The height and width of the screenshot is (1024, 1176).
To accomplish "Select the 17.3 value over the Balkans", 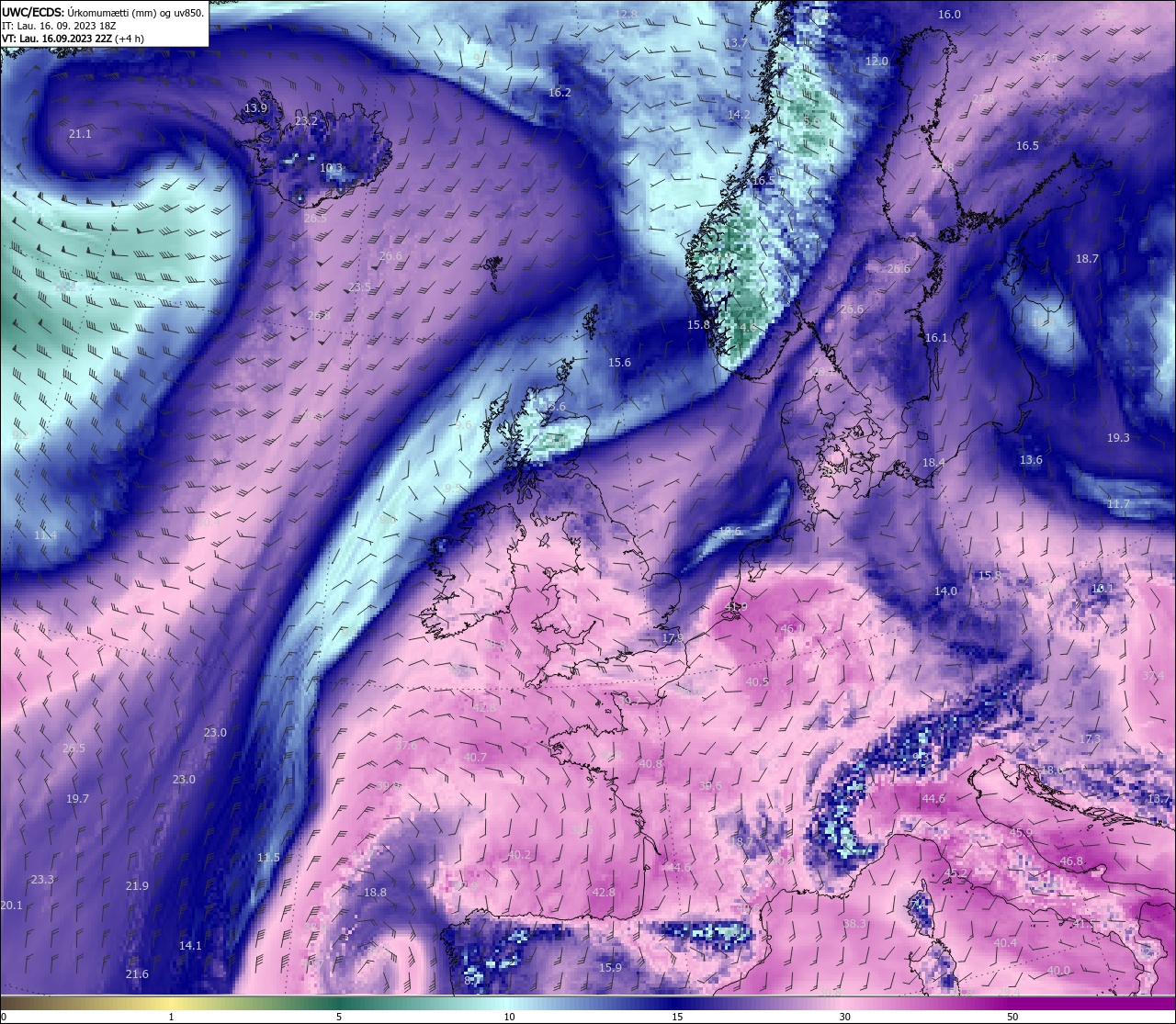I will (x=1090, y=739).
